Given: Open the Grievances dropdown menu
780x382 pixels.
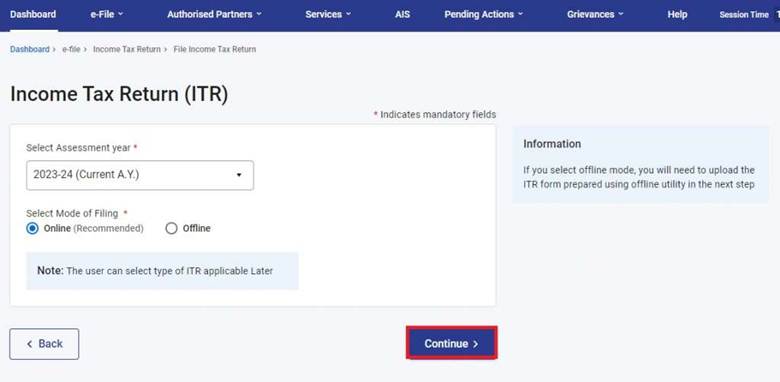Looking at the screenshot, I should 595,14.
